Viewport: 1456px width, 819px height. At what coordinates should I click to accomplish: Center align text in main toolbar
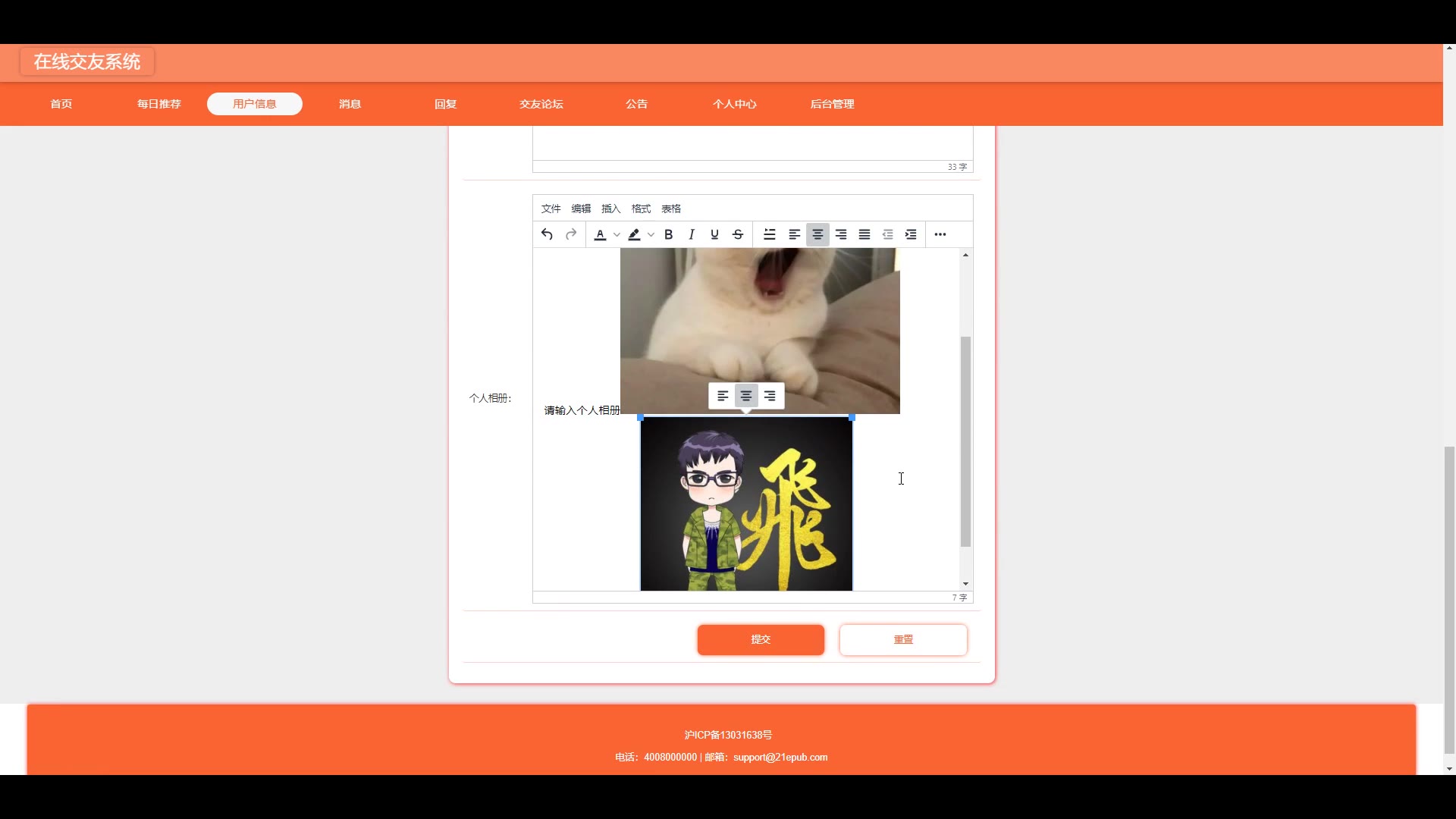point(817,234)
